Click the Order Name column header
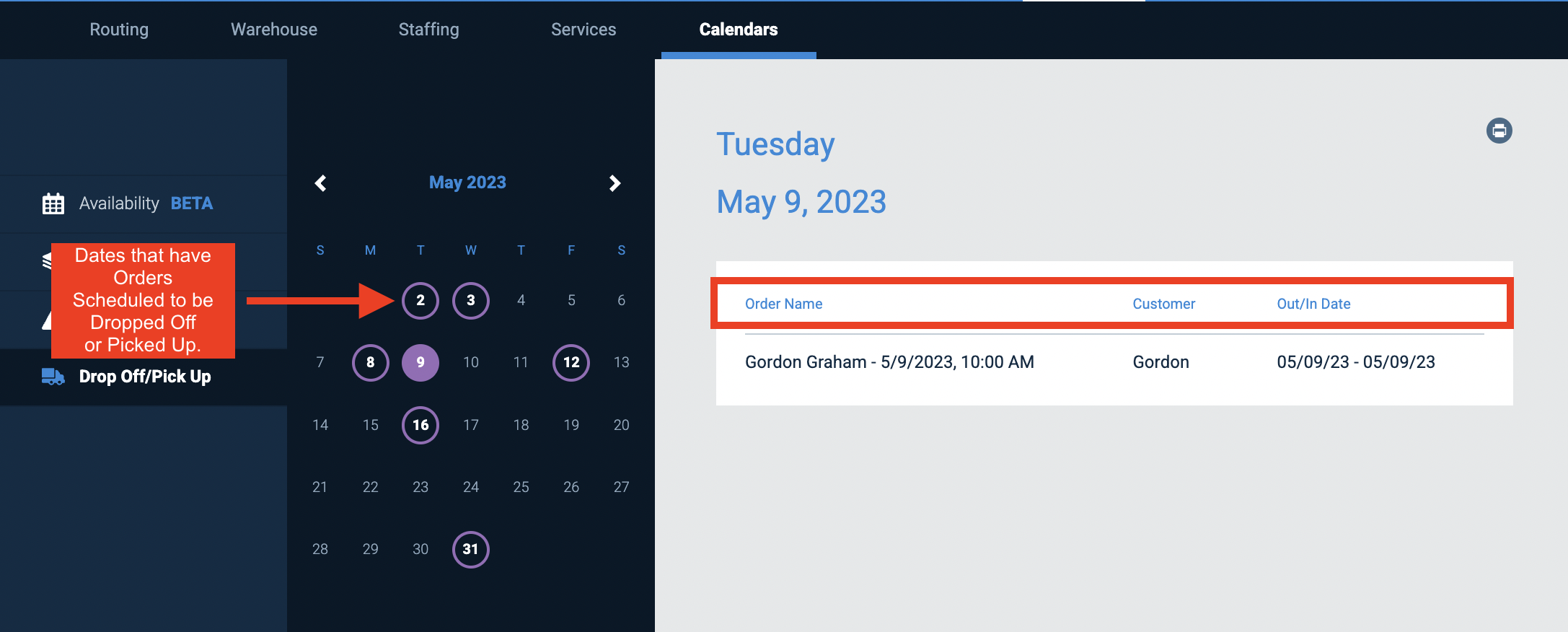Viewport: 1568px width, 632px height. [x=783, y=303]
